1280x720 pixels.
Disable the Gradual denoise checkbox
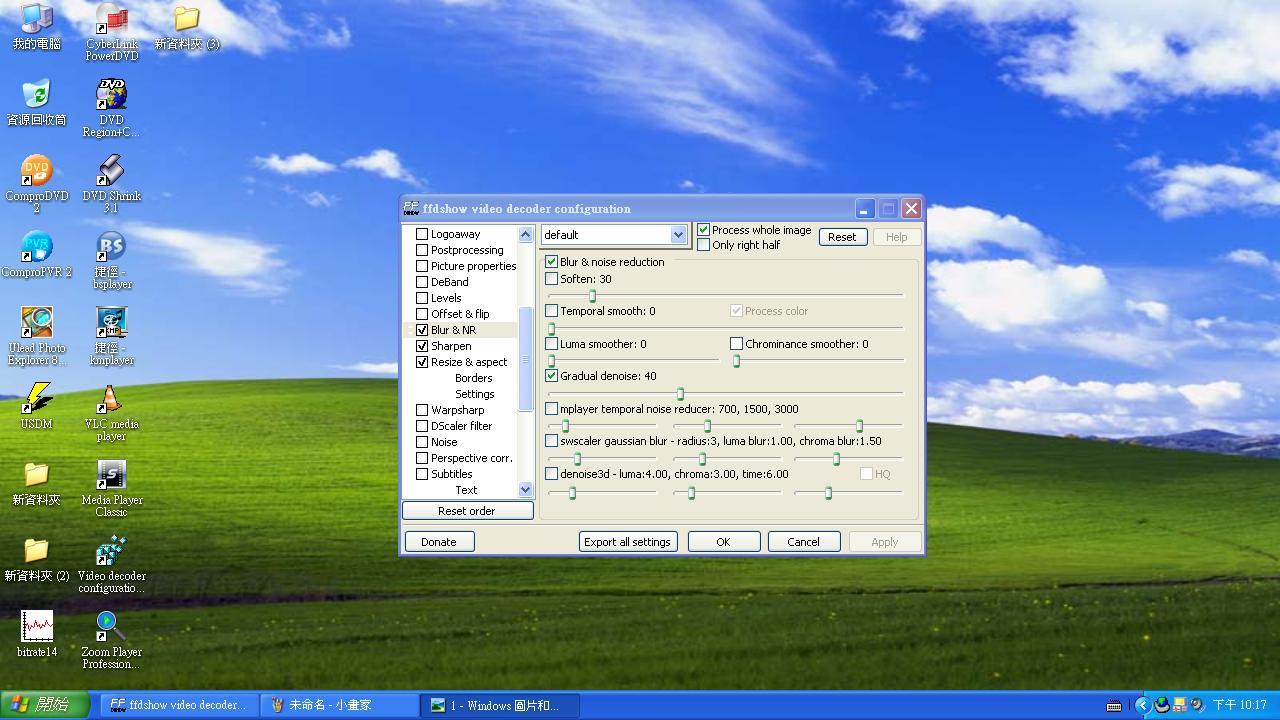(552, 376)
